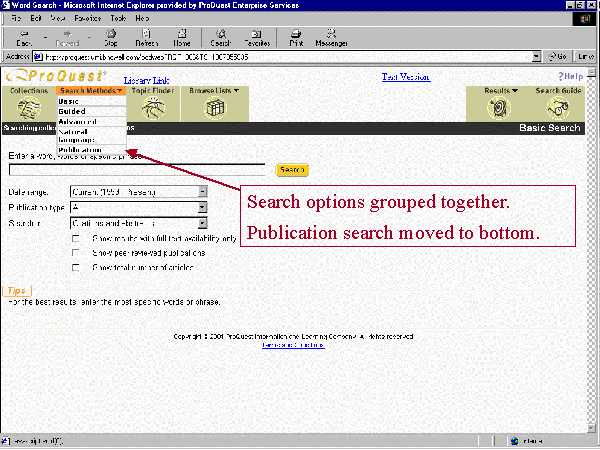Click the Forward history dropdown arrow
Image resolution: width=600 pixels, height=450 pixels.
[x=90, y=38]
